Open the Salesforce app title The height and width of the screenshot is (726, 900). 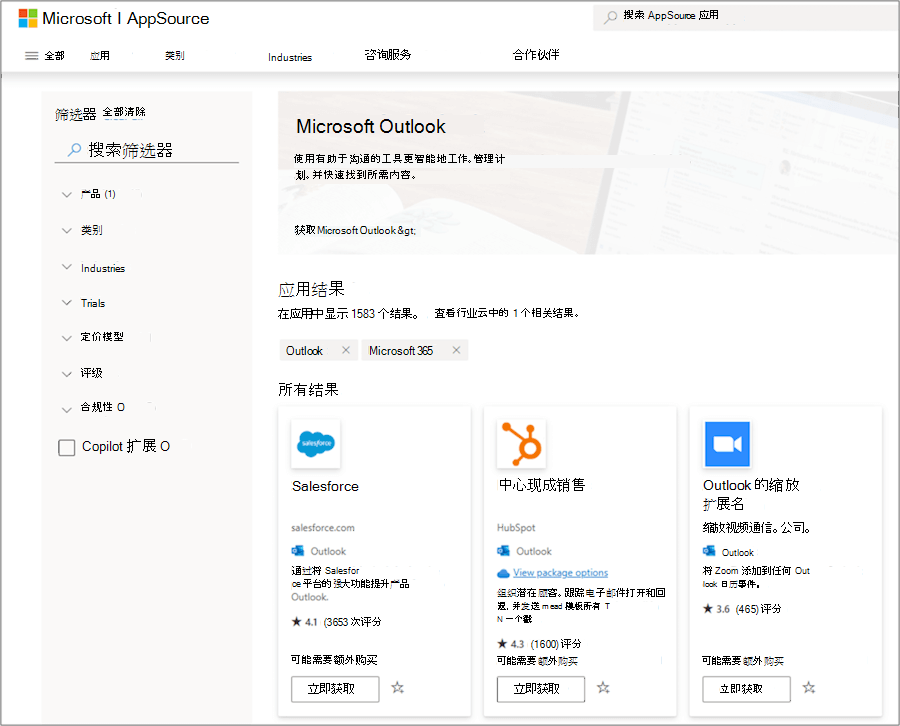(x=325, y=486)
